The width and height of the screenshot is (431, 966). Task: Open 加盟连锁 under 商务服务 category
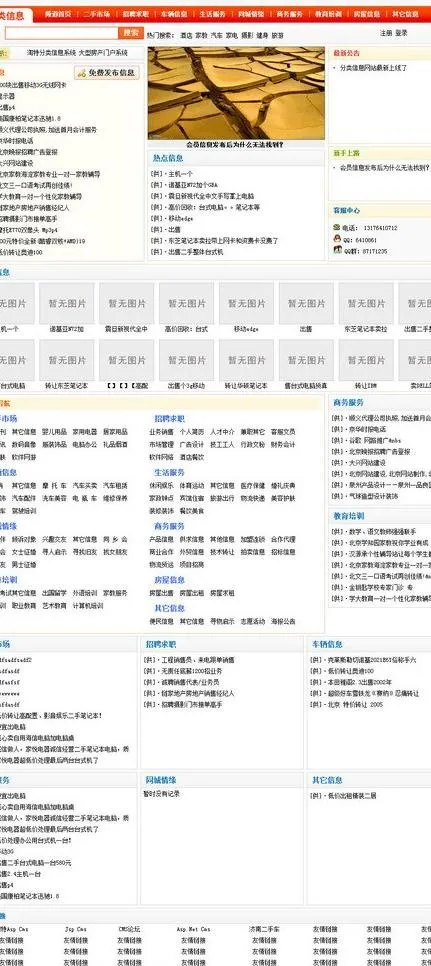(252, 539)
